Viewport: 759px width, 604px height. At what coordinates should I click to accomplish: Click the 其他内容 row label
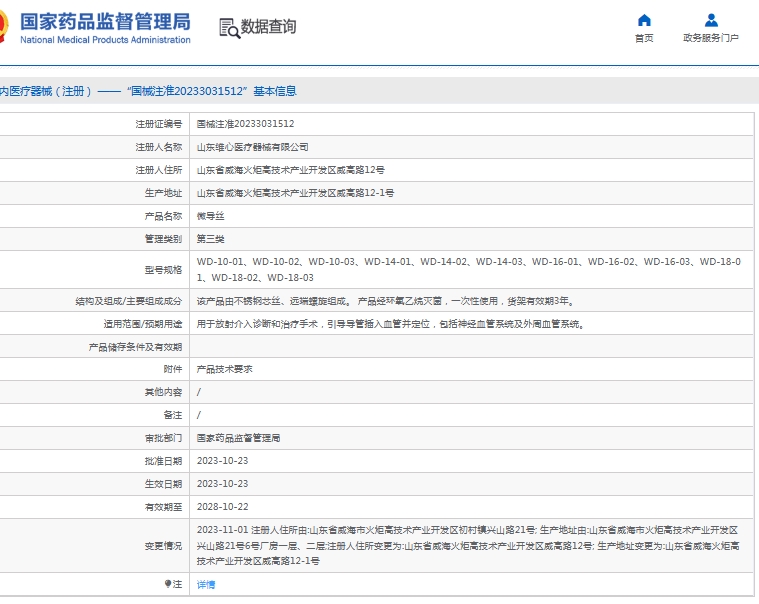click(164, 392)
